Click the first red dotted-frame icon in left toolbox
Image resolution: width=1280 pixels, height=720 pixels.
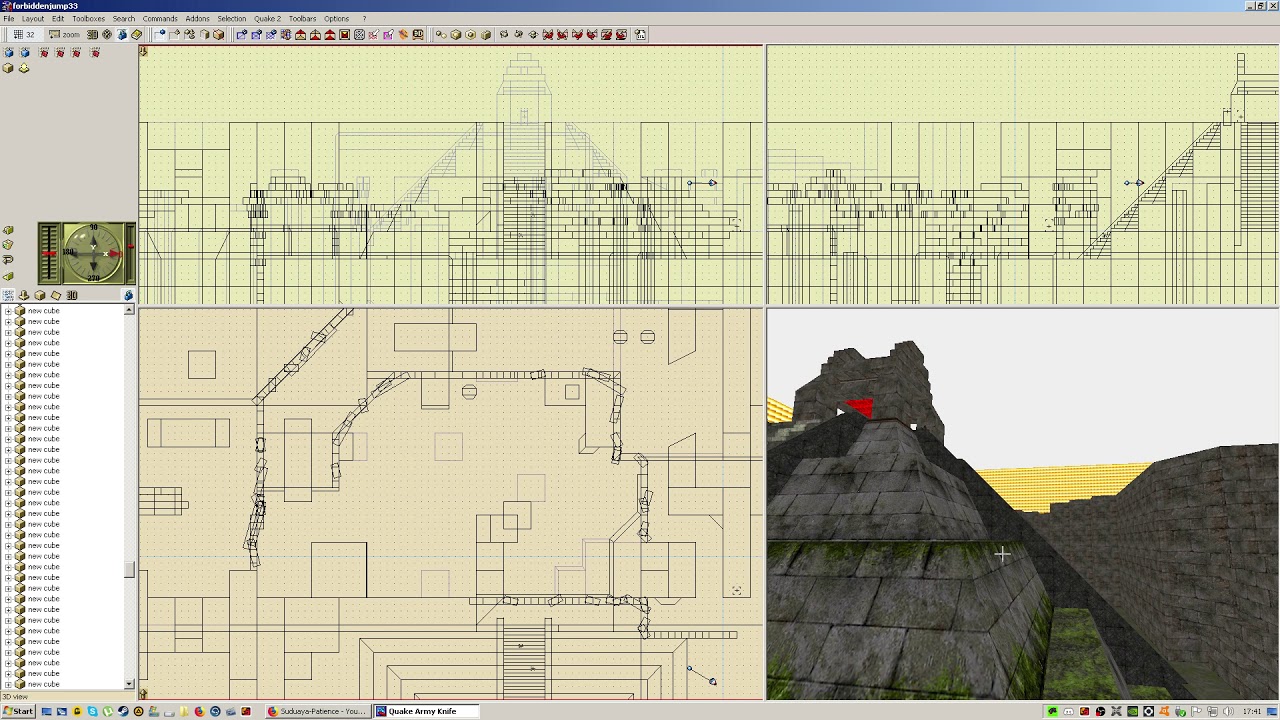pos(44,52)
